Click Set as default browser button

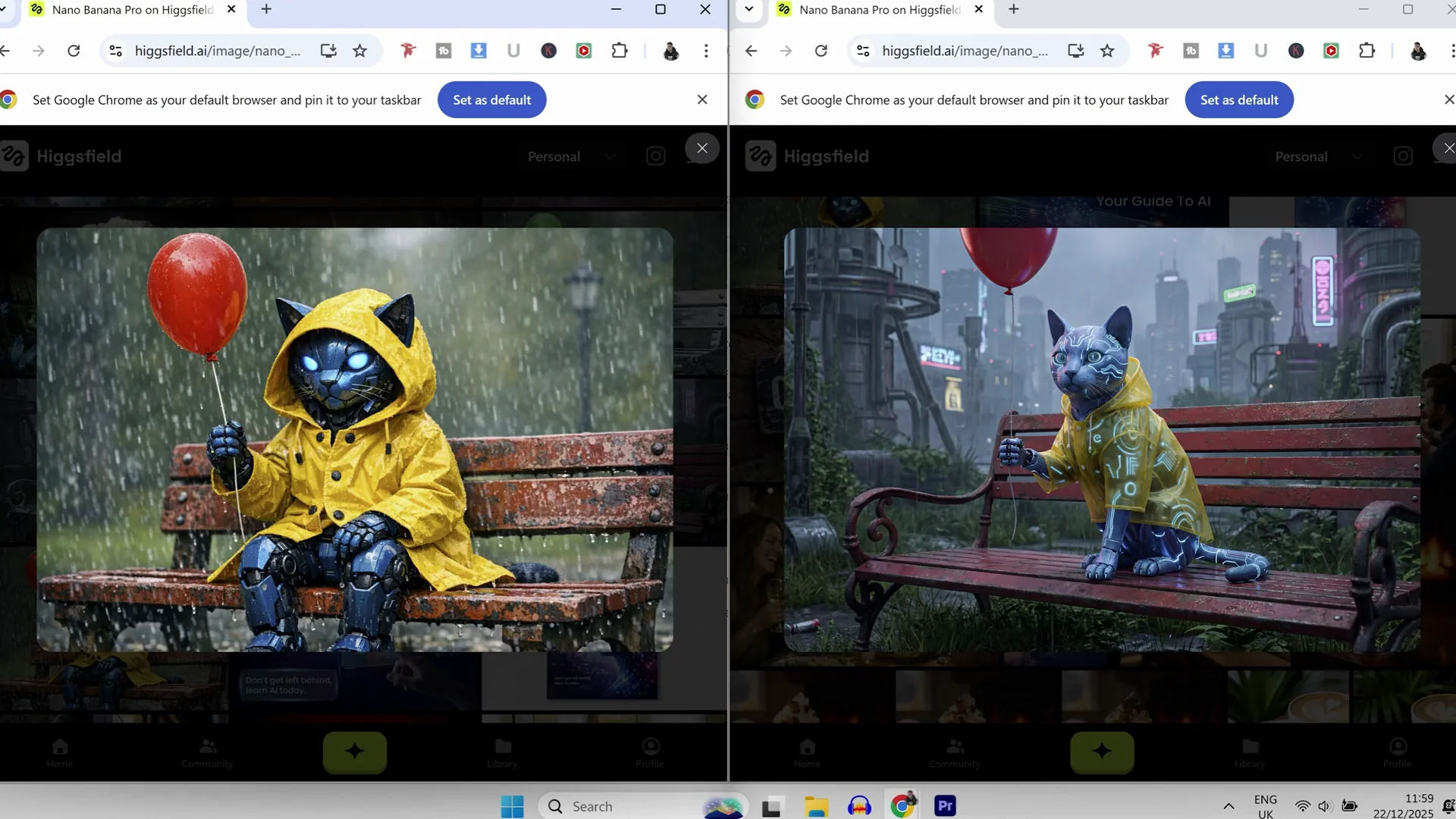pos(491,99)
